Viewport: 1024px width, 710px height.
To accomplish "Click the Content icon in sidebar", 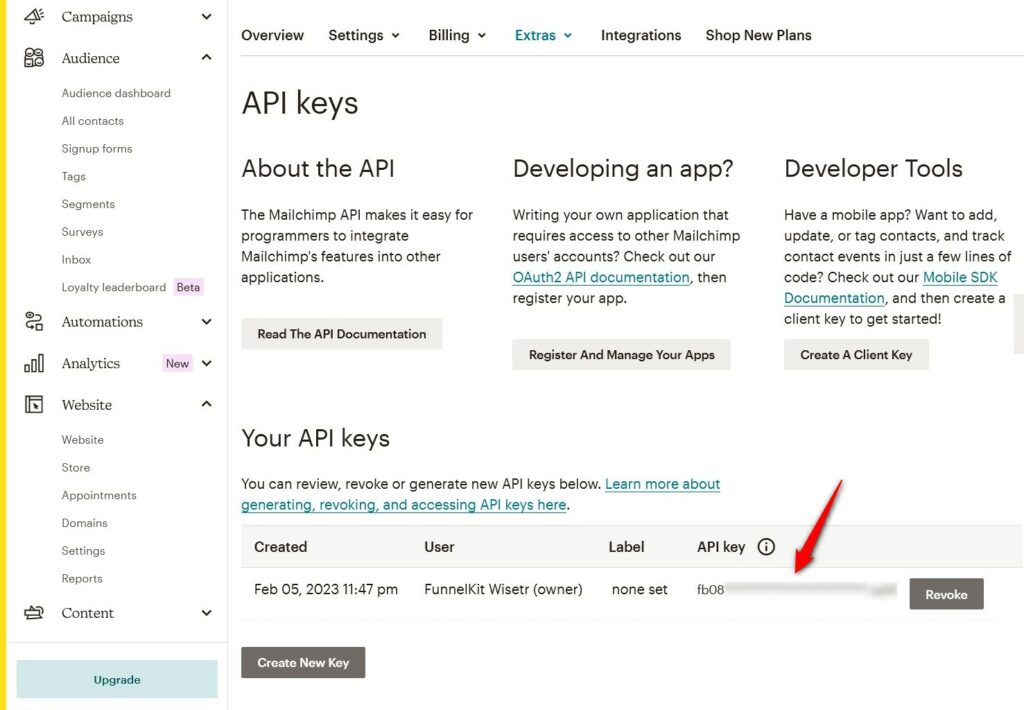I will [34, 613].
